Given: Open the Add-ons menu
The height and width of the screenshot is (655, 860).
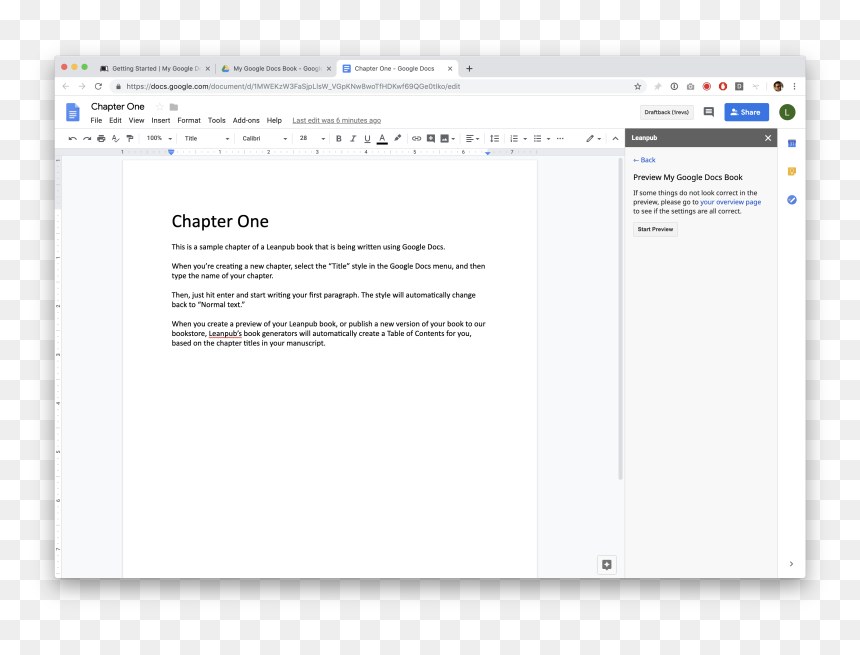Looking at the screenshot, I should point(246,121).
